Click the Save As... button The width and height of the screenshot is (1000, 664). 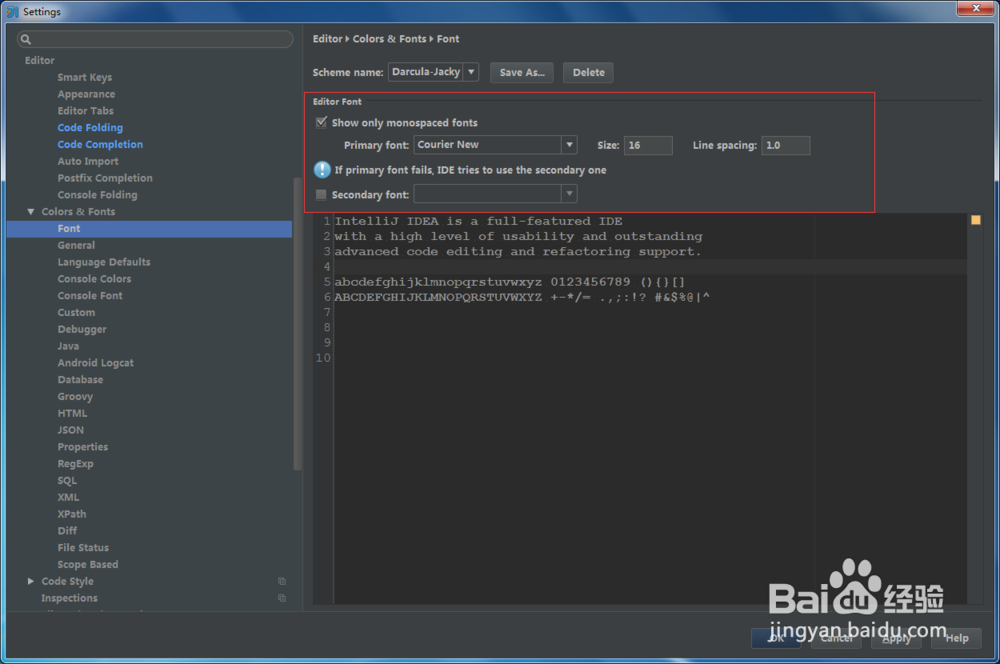tap(522, 73)
